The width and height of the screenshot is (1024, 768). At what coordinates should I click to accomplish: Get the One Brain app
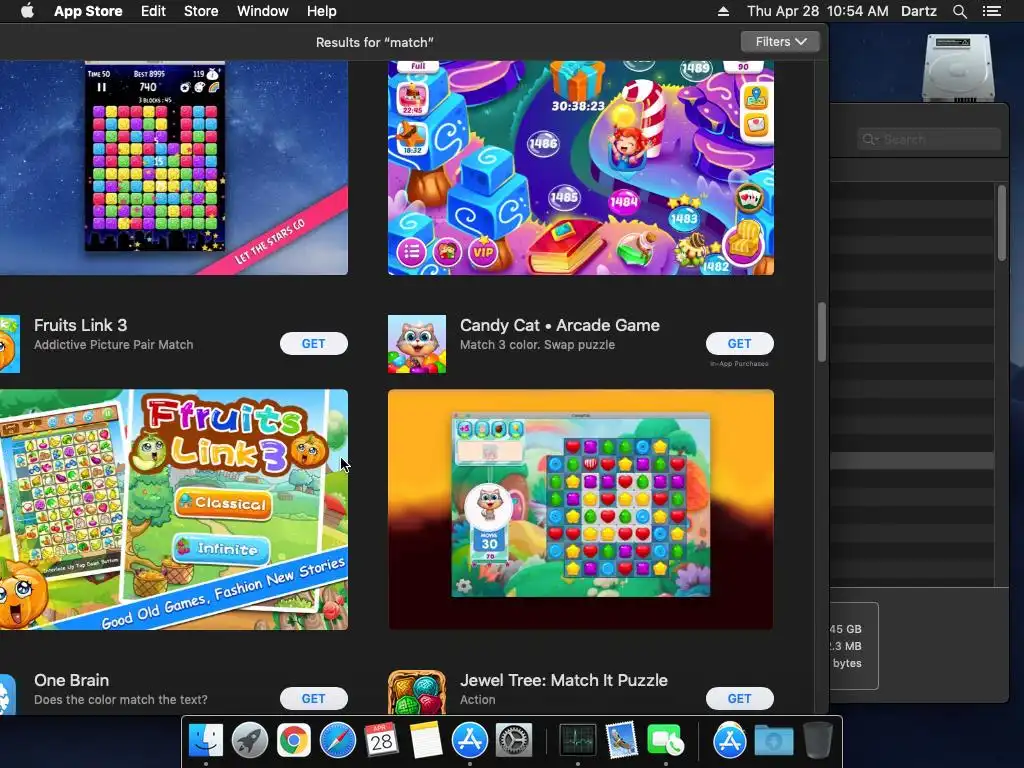click(x=313, y=698)
